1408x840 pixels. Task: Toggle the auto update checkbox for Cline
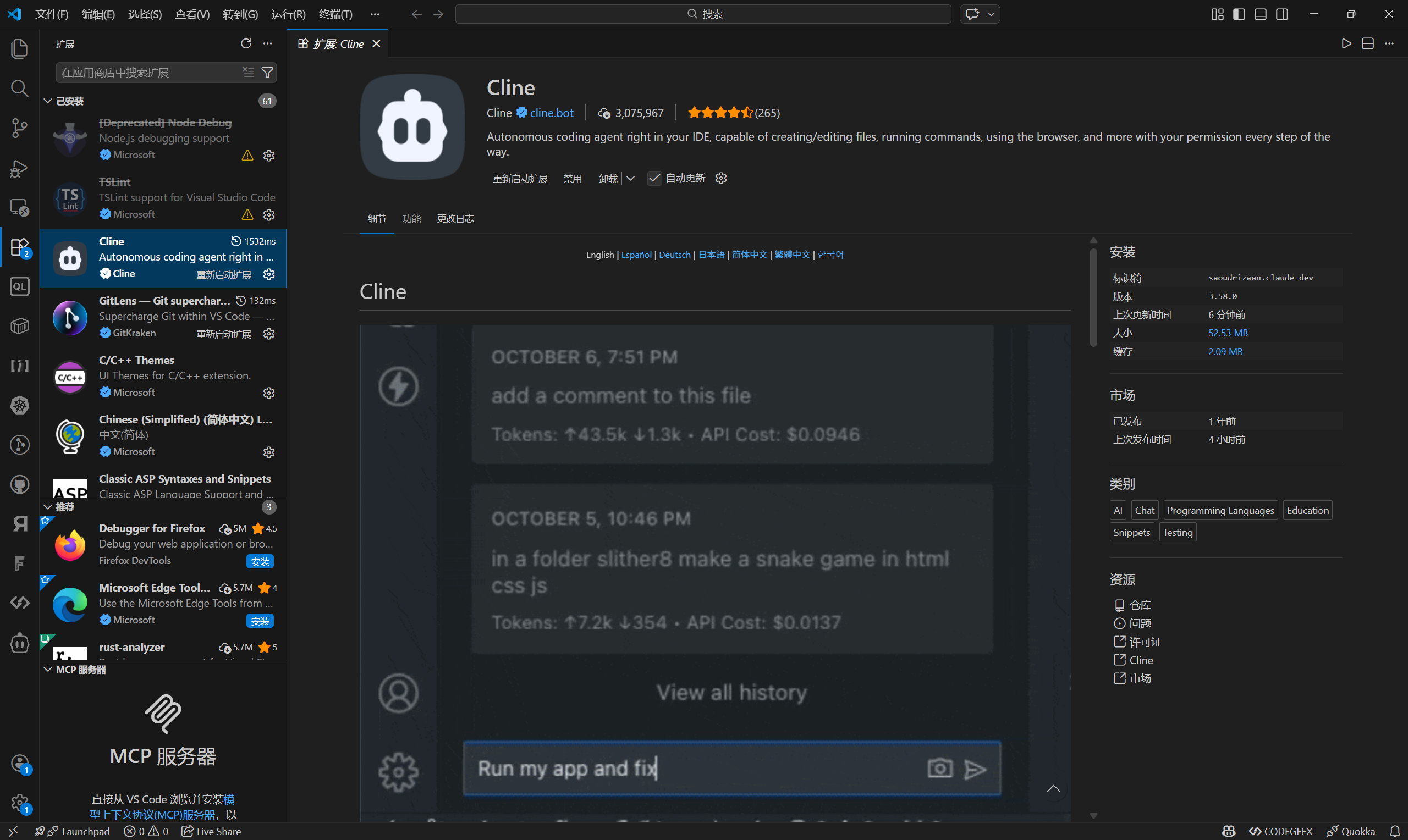pos(654,178)
